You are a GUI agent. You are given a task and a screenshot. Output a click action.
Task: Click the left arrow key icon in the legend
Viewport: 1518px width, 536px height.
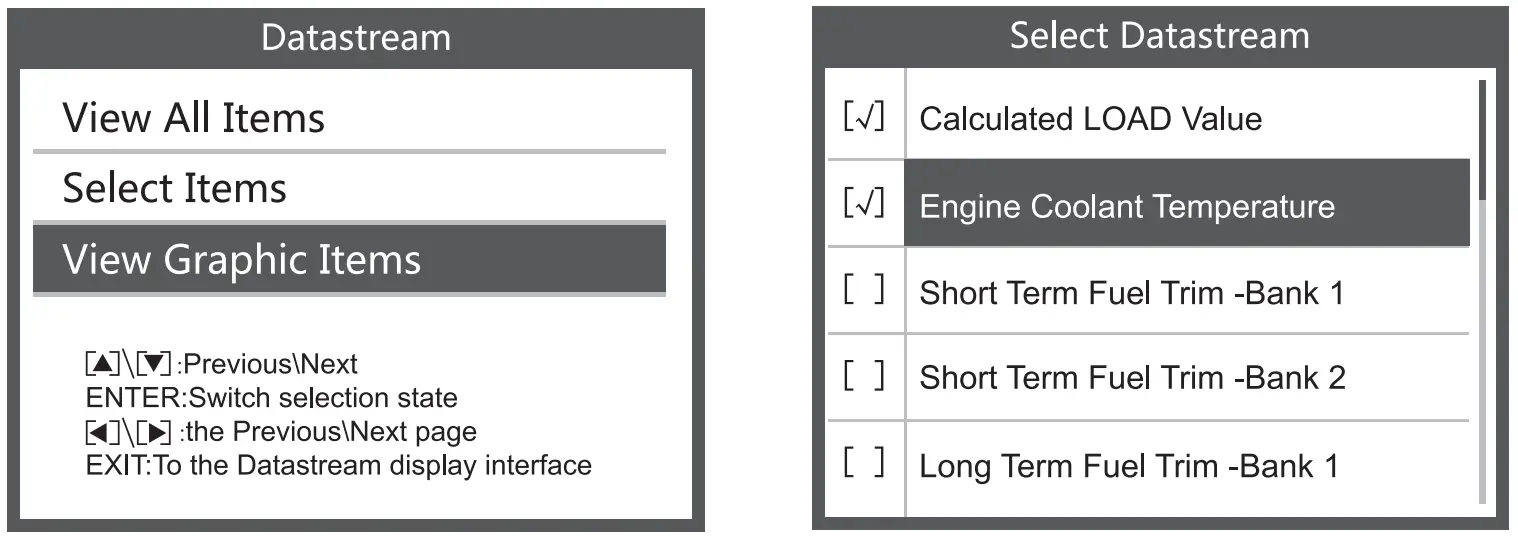point(102,432)
